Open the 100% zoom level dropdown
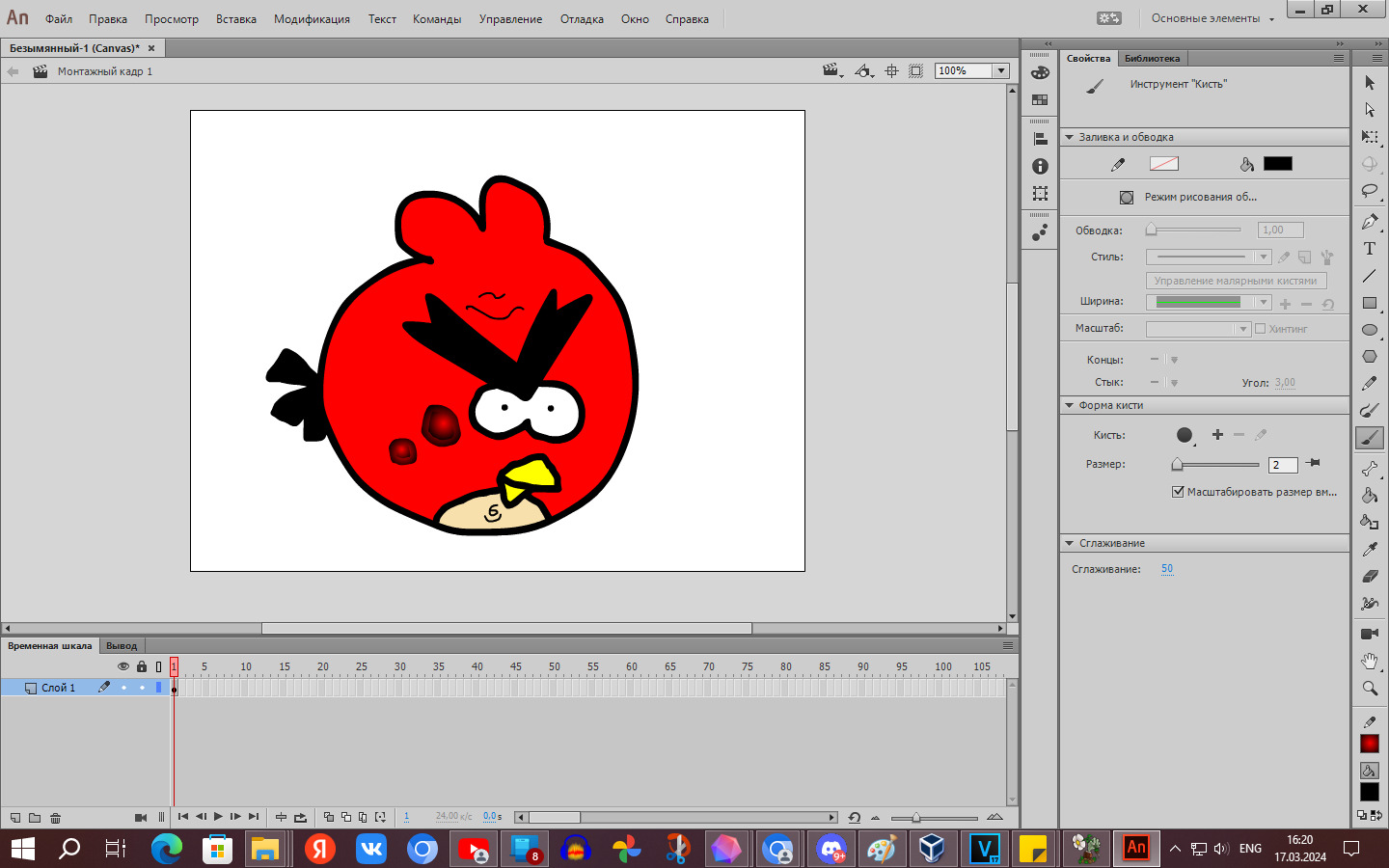The height and width of the screenshot is (868, 1389). point(1001,71)
